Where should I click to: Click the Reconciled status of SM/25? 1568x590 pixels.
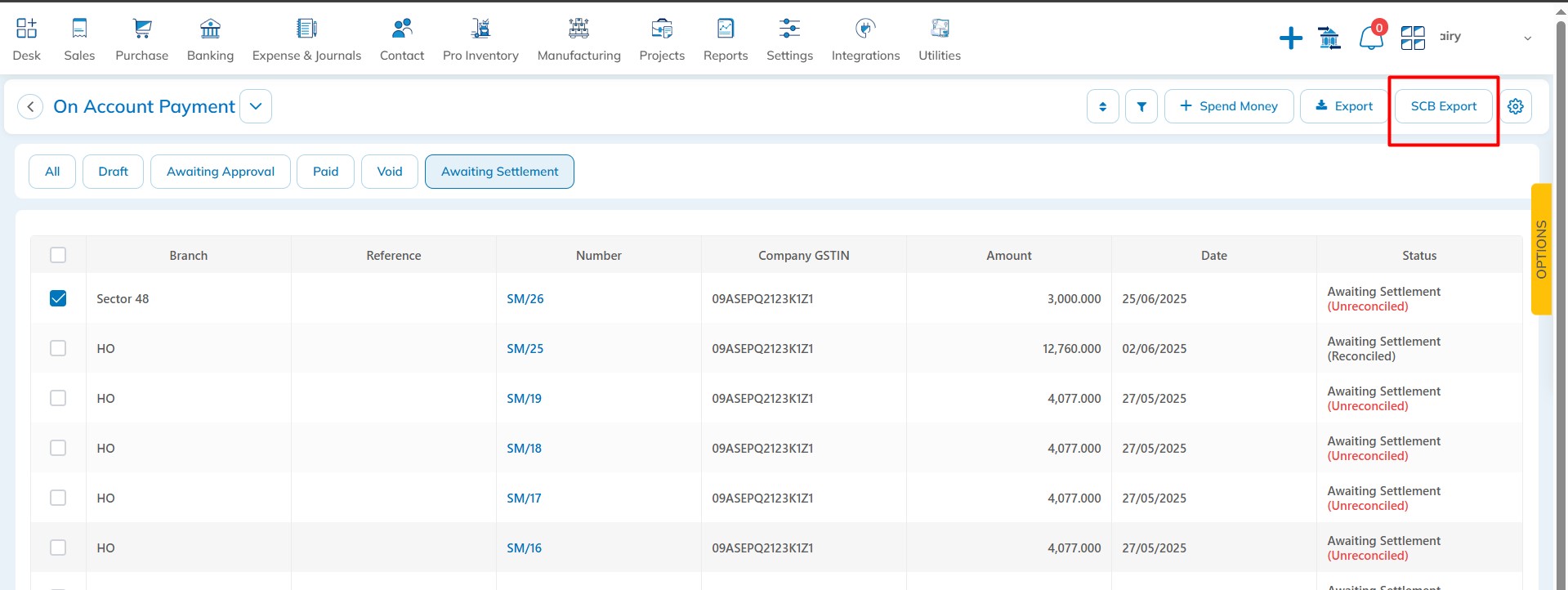pos(1361,356)
